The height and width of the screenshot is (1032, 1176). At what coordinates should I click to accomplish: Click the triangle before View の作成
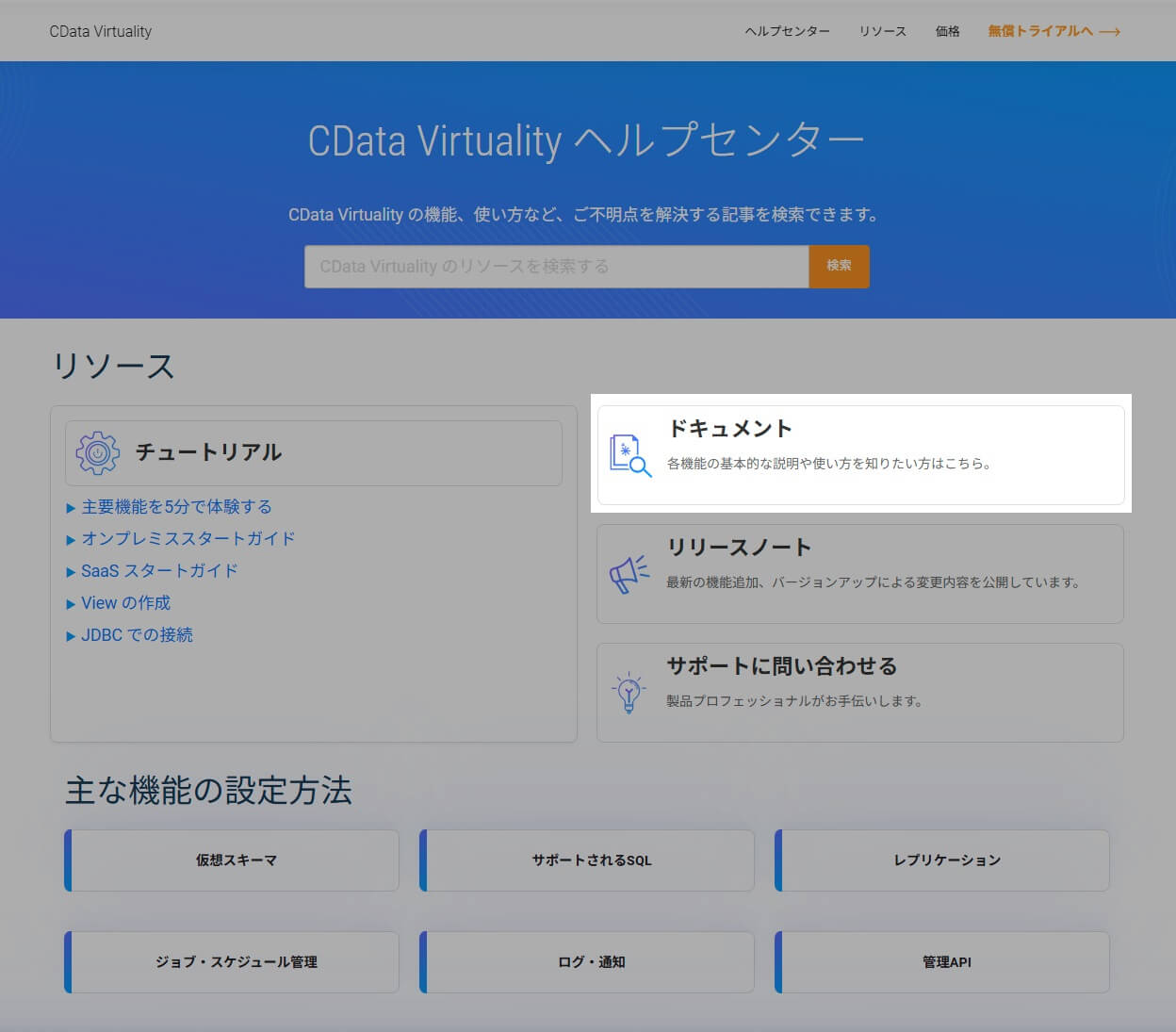(71, 604)
